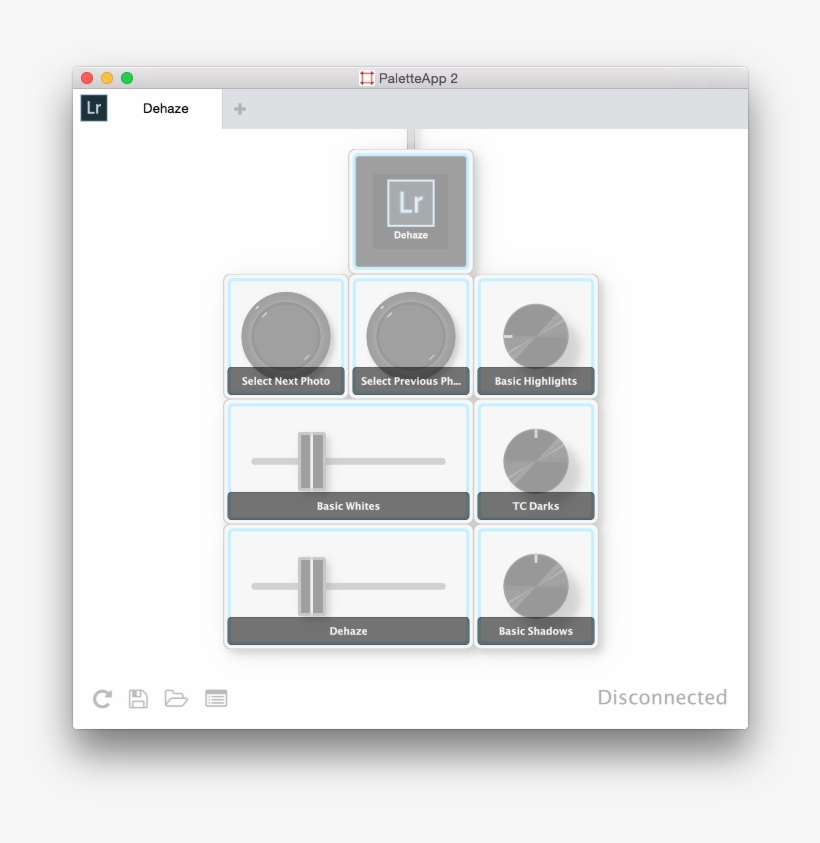Click the Basic Whites slider handle

312,461
